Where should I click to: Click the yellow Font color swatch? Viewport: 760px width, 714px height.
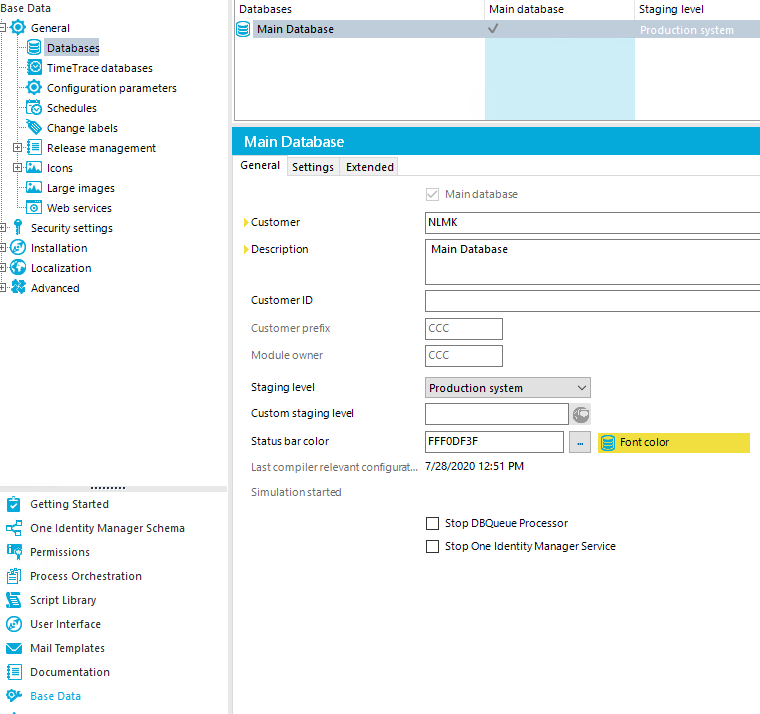(673, 442)
